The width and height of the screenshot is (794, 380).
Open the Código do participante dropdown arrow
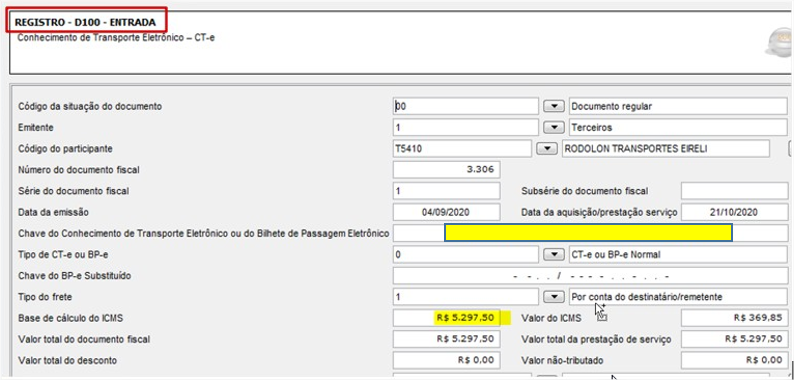[x=547, y=149]
